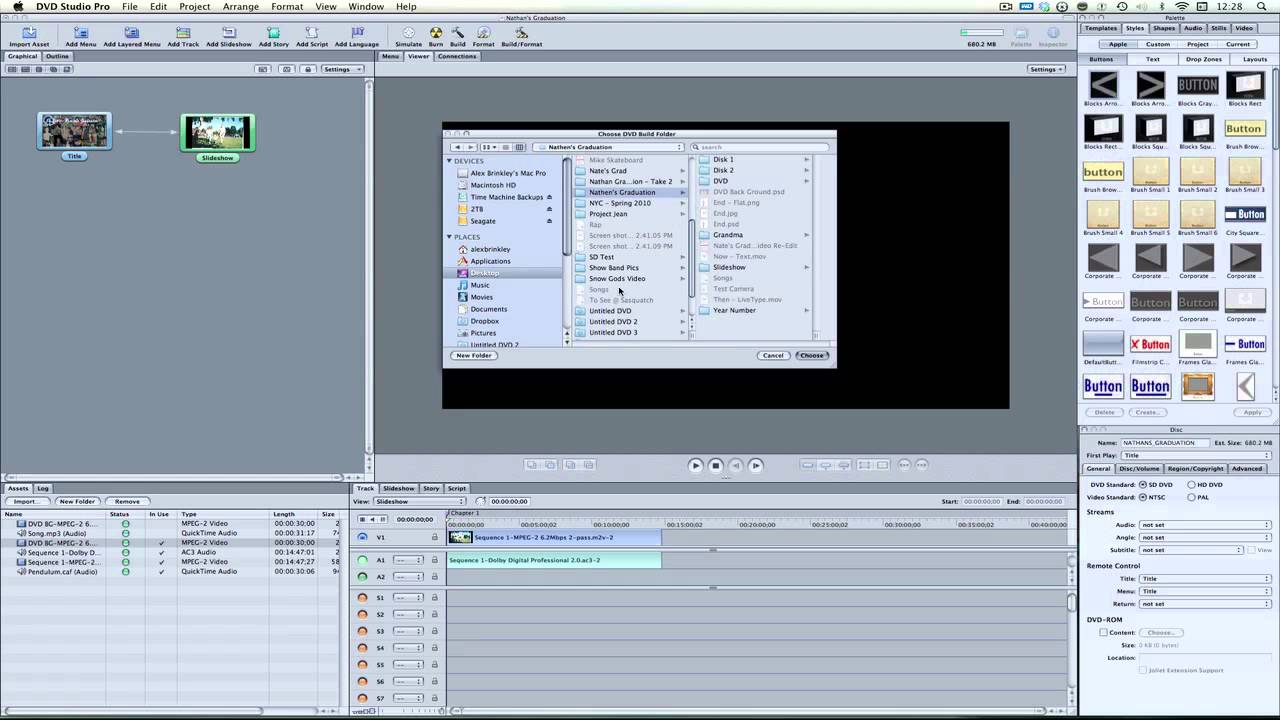This screenshot has width=1280, height=720.
Task: Click the viewer Play button
Action: pyautogui.click(x=696, y=465)
